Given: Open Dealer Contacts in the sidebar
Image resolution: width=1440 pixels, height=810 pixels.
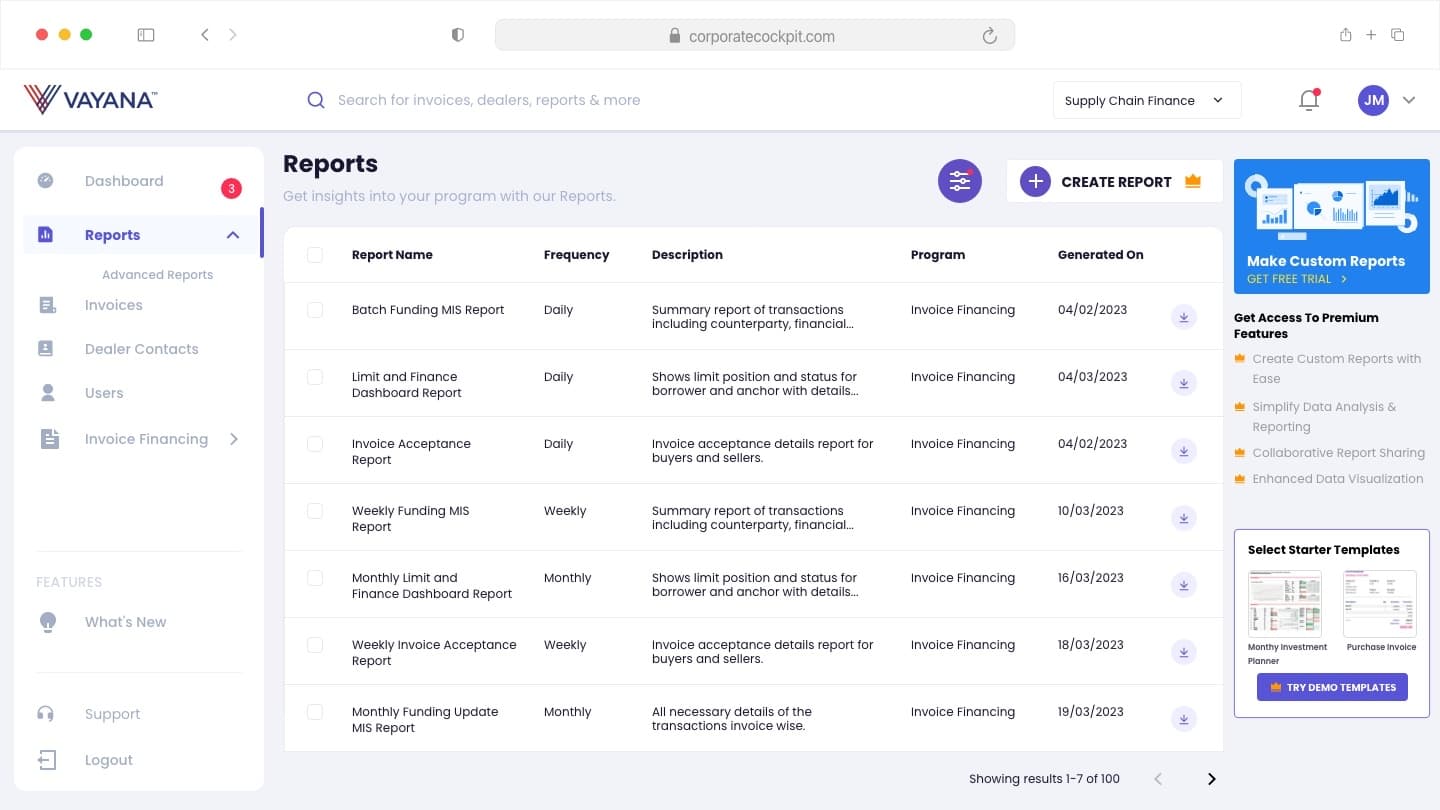Looking at the screenshot, I should (x=141, y=349).
